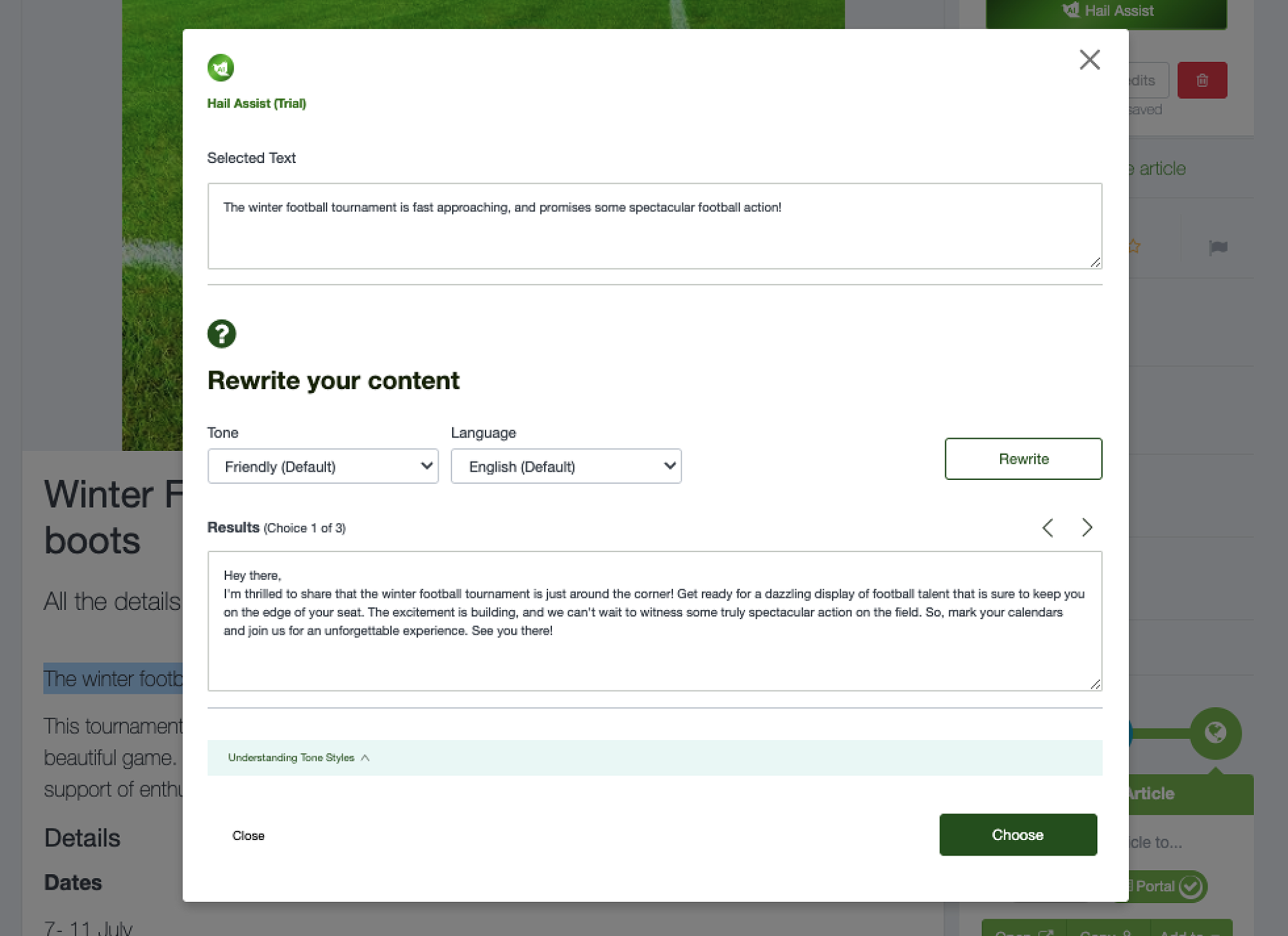This screenshot has width=1288, height=936.
Task: Click the Hail Assist (Trial) title label
Action: (256, 104)
